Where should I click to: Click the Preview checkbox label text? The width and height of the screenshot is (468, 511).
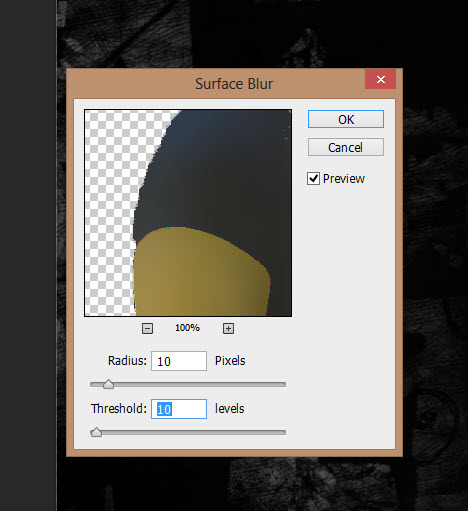point(344,179)
